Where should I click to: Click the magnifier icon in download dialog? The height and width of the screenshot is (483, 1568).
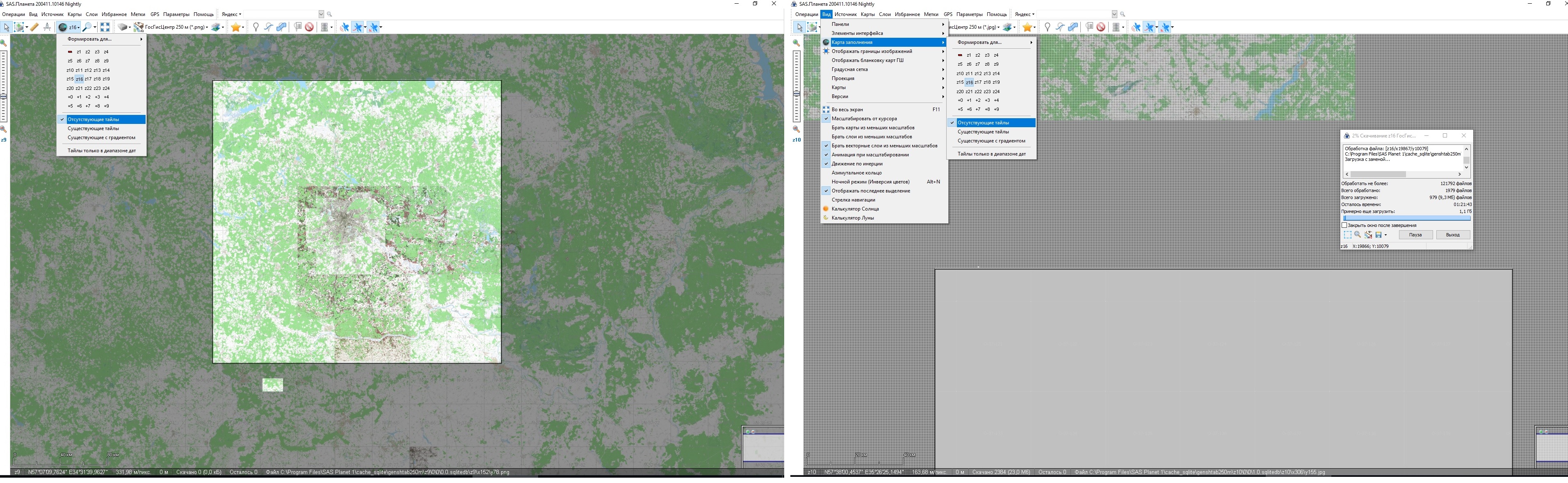(x=1358, y=234)
